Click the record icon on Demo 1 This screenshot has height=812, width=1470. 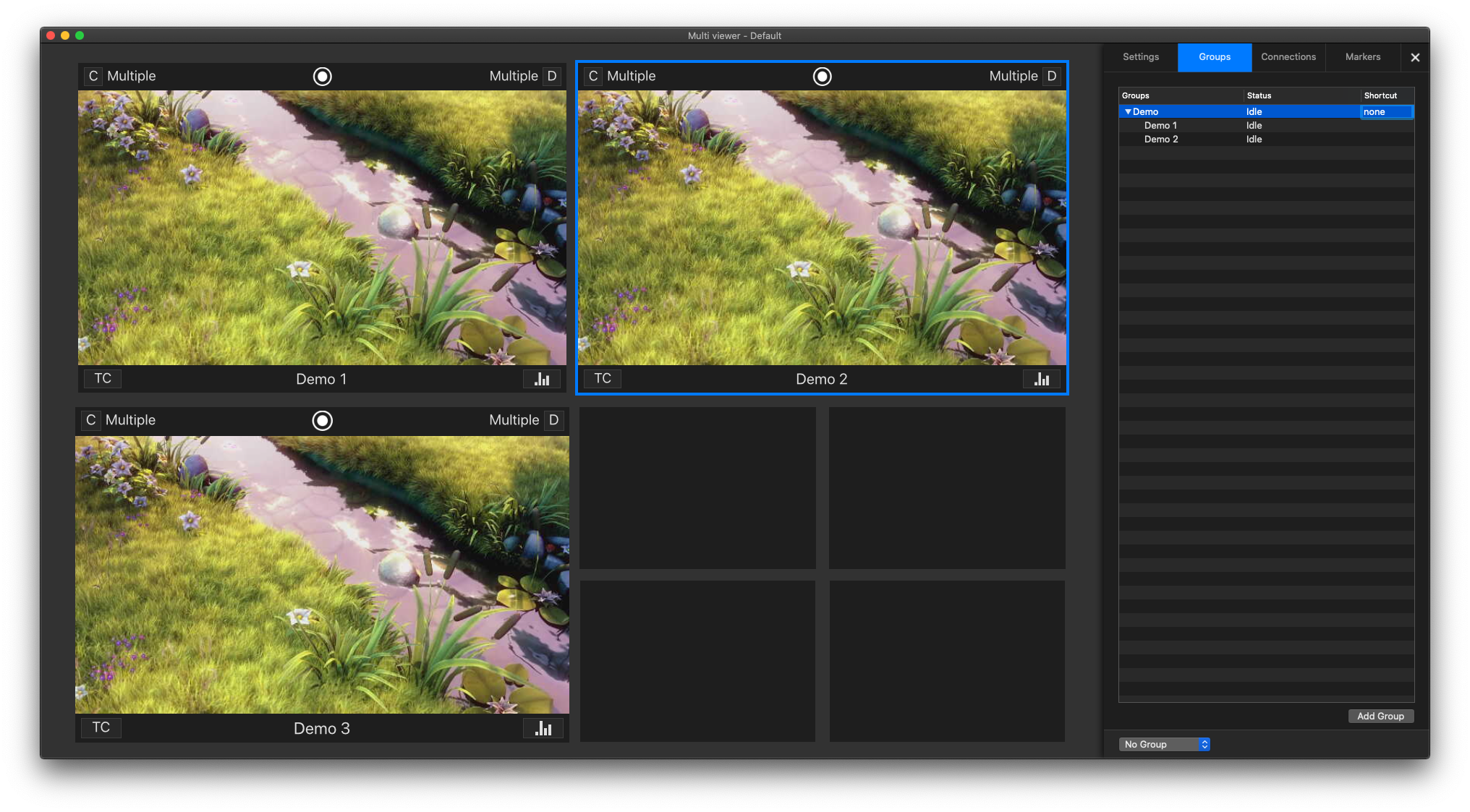pyautogui.click(x=322, y=76)
